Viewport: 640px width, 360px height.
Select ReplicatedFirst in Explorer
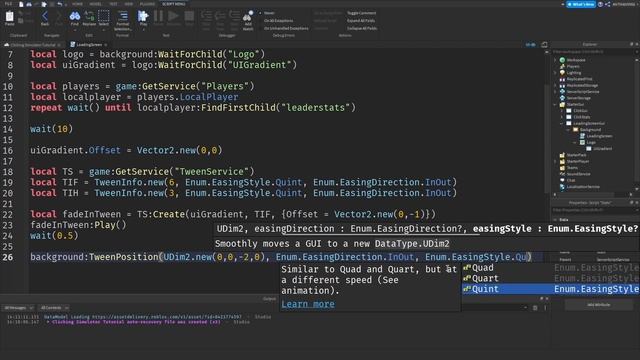[579, 79]
